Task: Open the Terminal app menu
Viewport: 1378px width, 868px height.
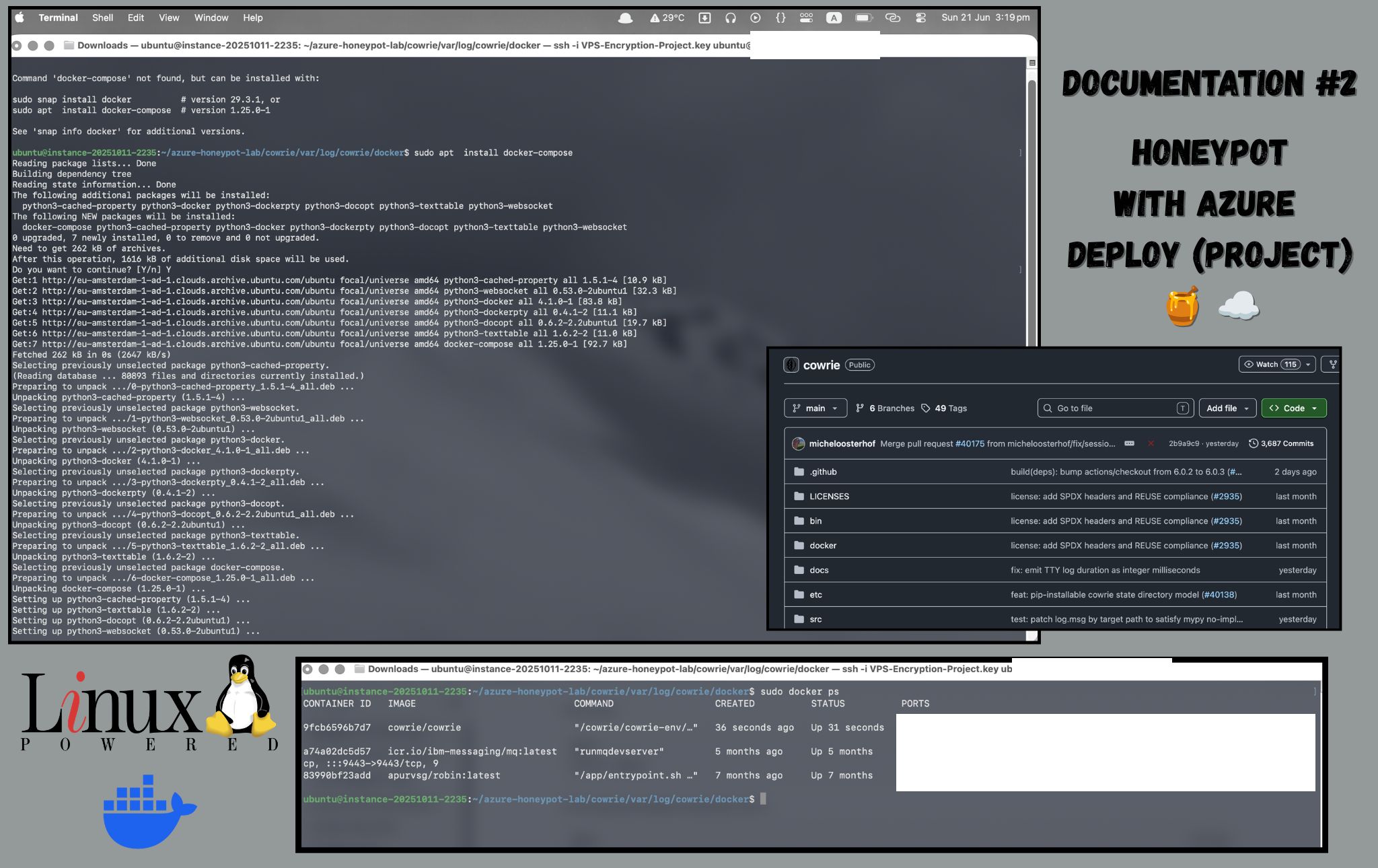Action: click(58, 17)
